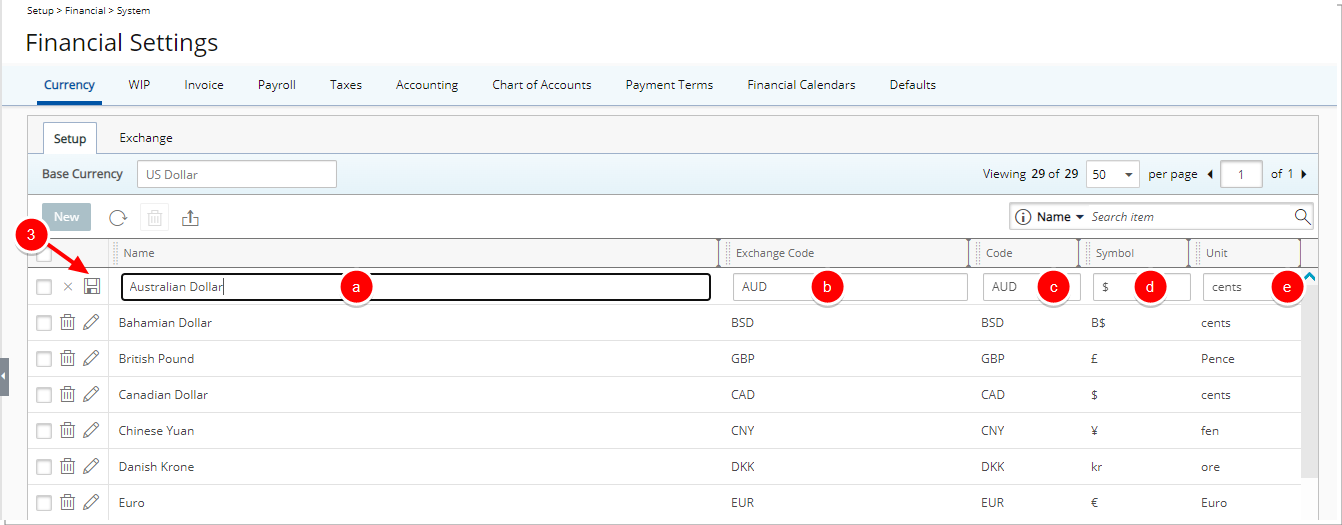Viewport: 1342px width, 525px height.
Task: Click the export icon in the toolbar
Action: (x=191, y=217)
